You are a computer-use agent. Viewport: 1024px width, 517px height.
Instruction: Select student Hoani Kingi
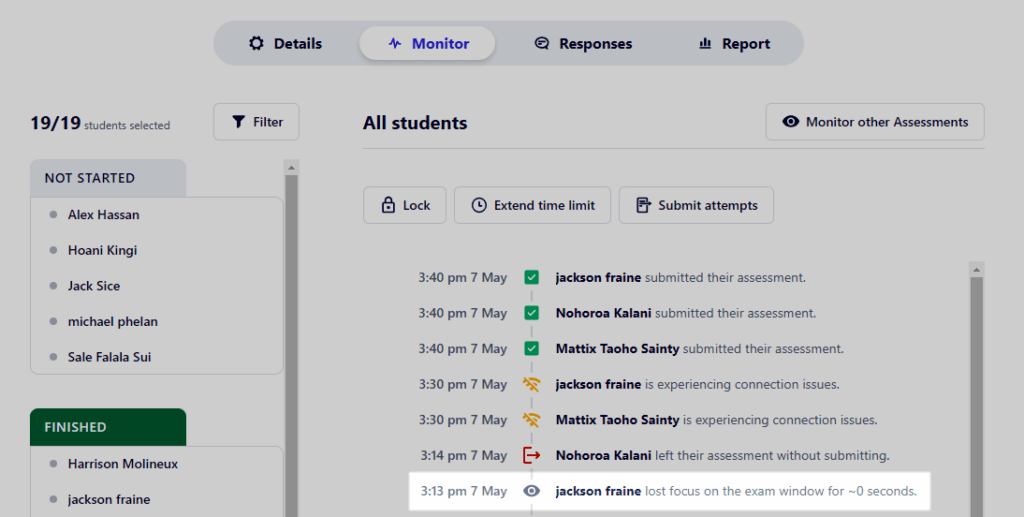(x=103, y=251)
